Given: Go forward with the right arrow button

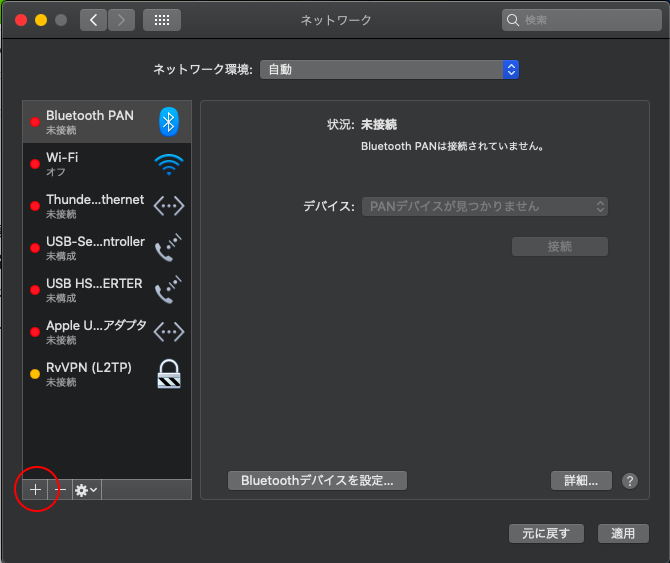Looking at the screenshot, I should (x=121, y=20).
